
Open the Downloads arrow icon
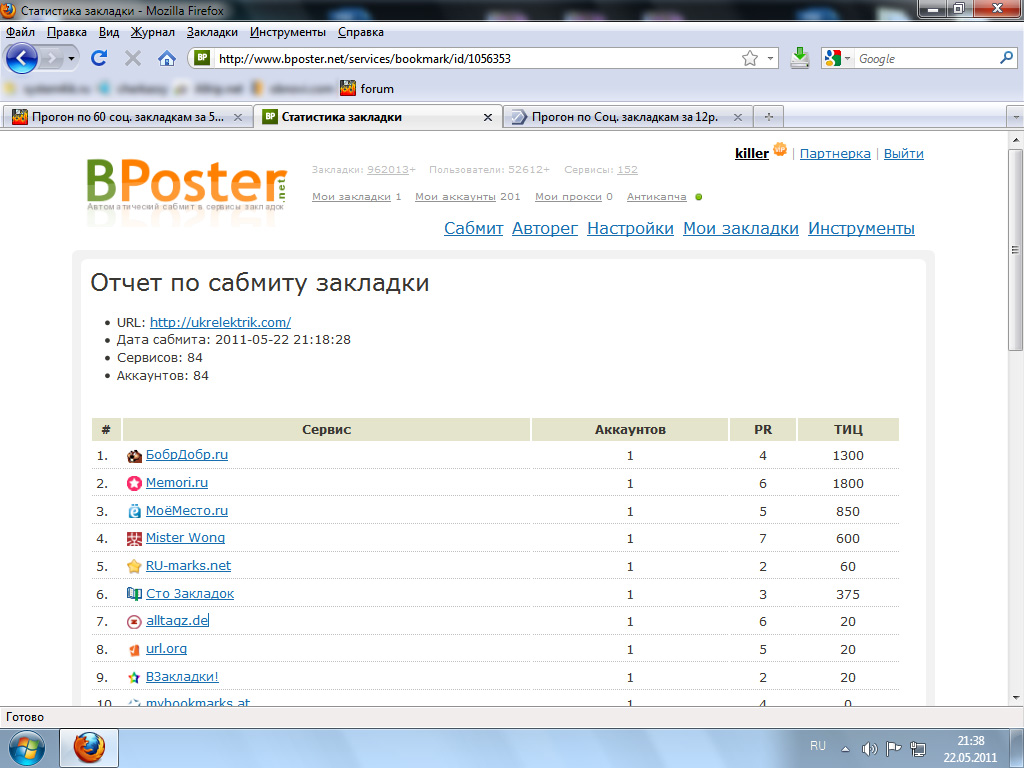tap(799, 59)
